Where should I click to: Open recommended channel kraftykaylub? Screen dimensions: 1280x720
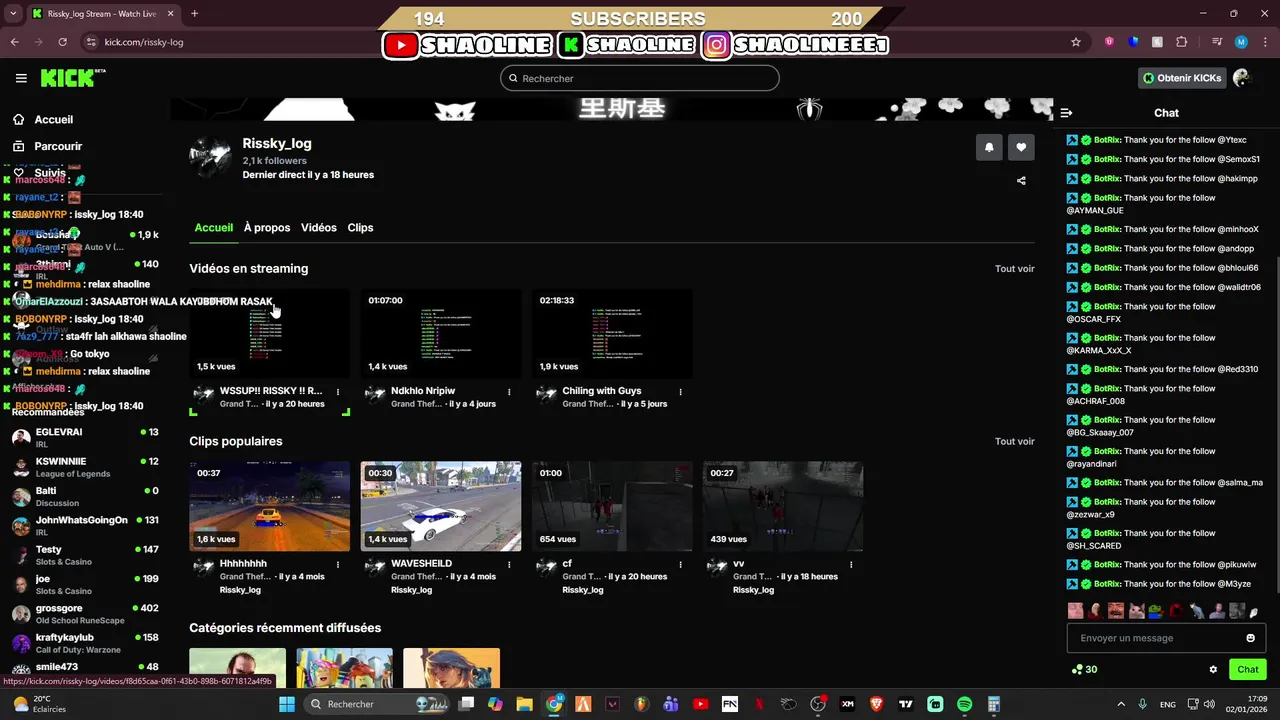(x=85, y=643)
